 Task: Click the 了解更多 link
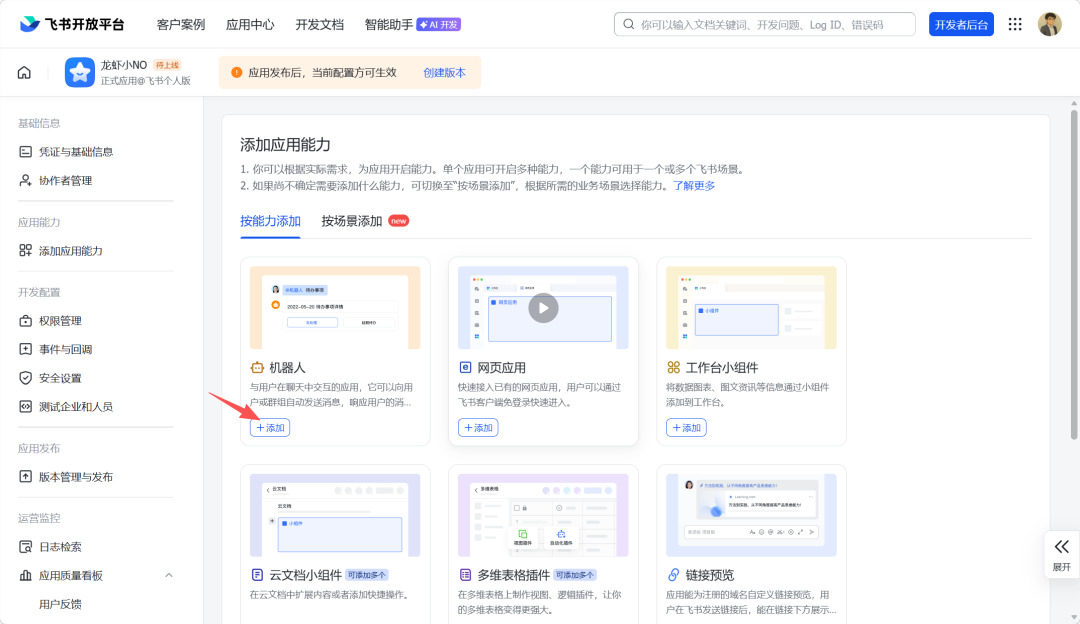694,185
